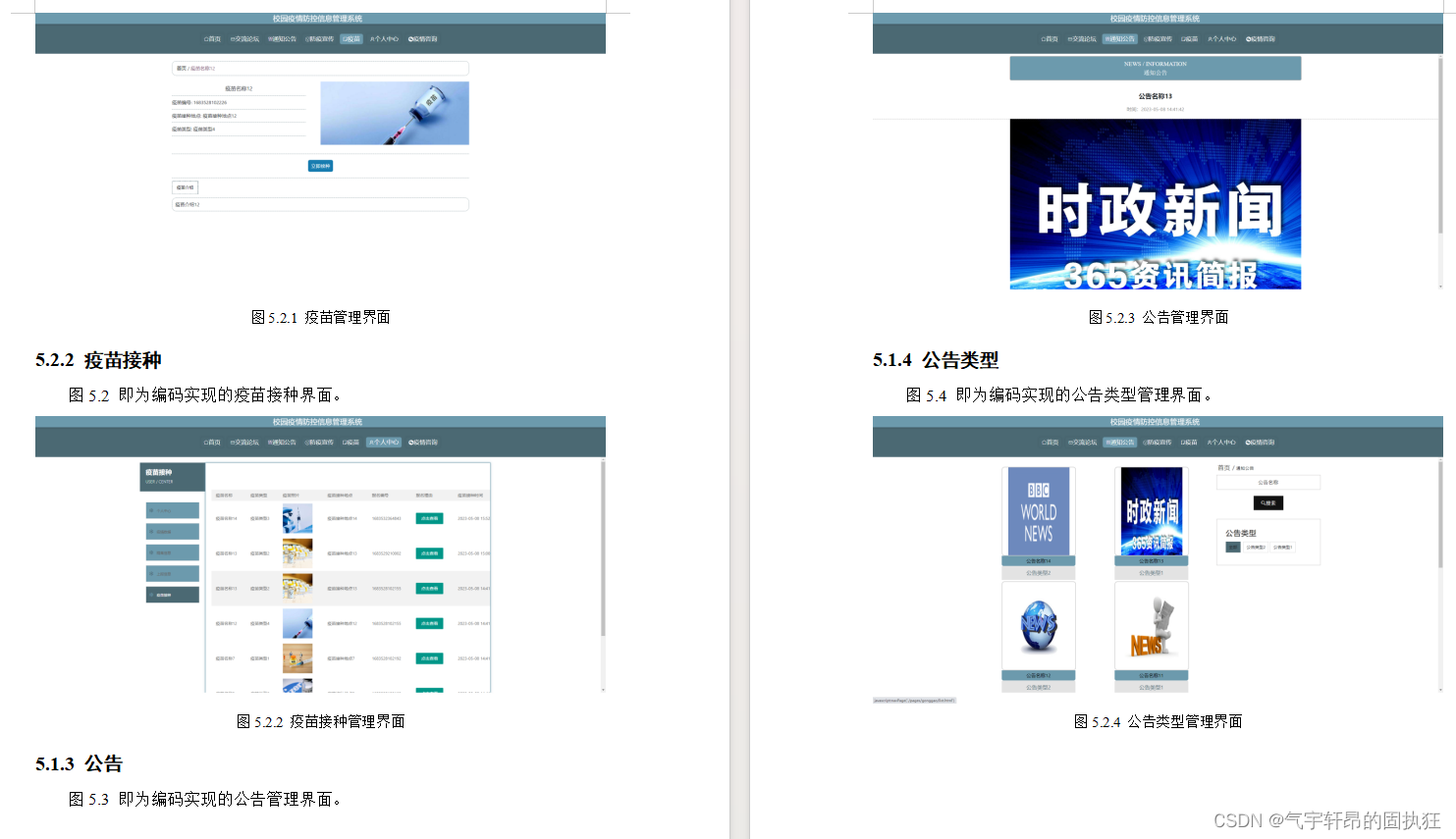Click caption 图5.2.4 公告类型管理界面
Image resolution: width=1456 pixels, height=839 pixels.
click(1159, 721)
